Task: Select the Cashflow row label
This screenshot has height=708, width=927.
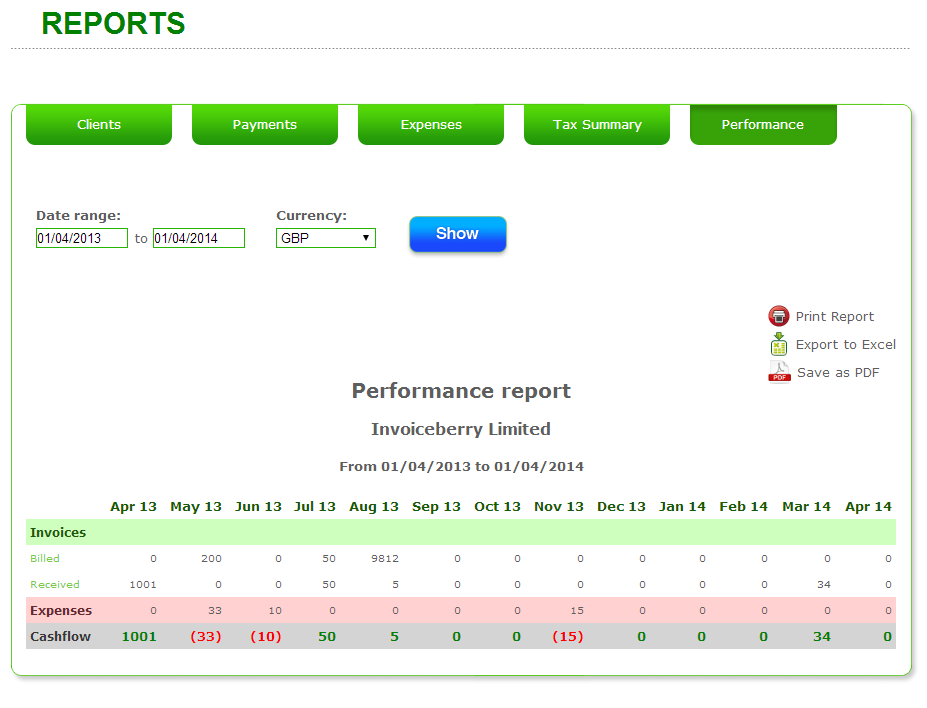Action: tap(61, 636)
